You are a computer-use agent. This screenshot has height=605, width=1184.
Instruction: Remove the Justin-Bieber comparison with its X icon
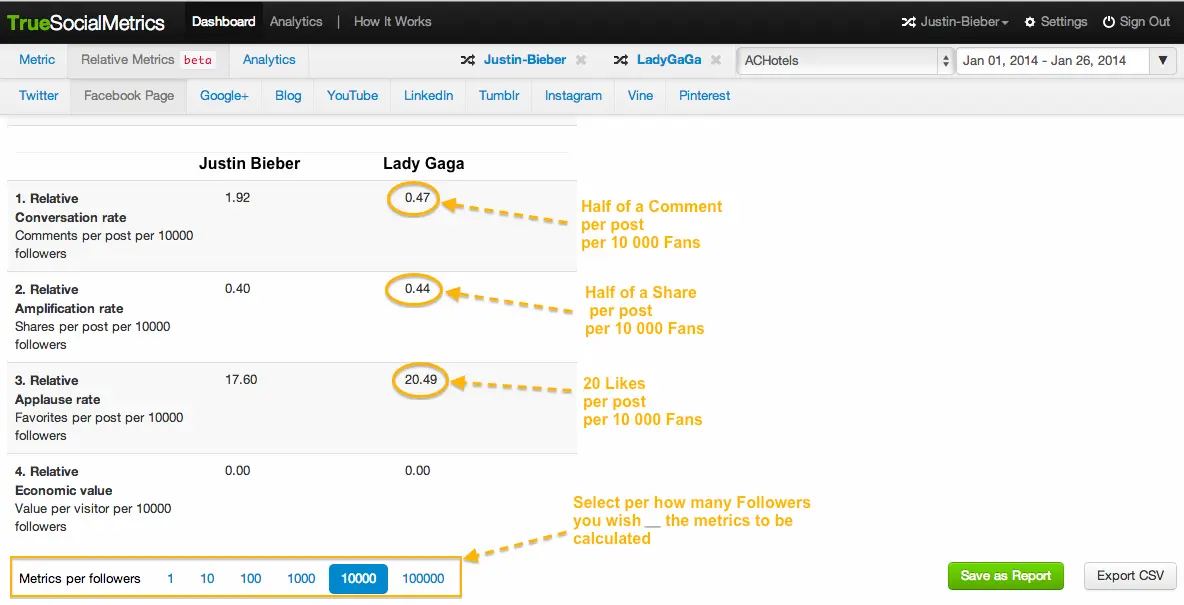point(581,60)
